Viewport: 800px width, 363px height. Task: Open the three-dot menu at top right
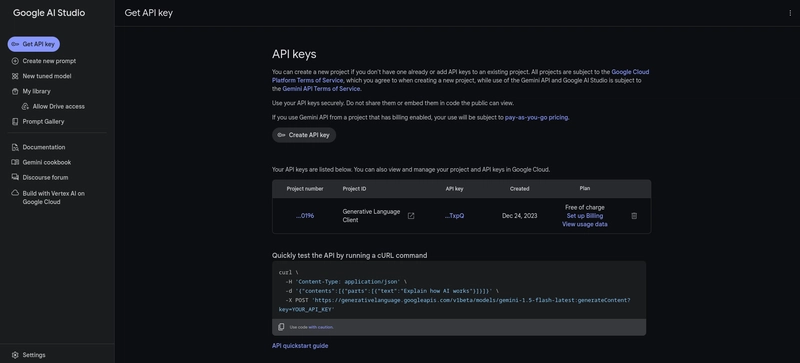click(x=790, y=13)
